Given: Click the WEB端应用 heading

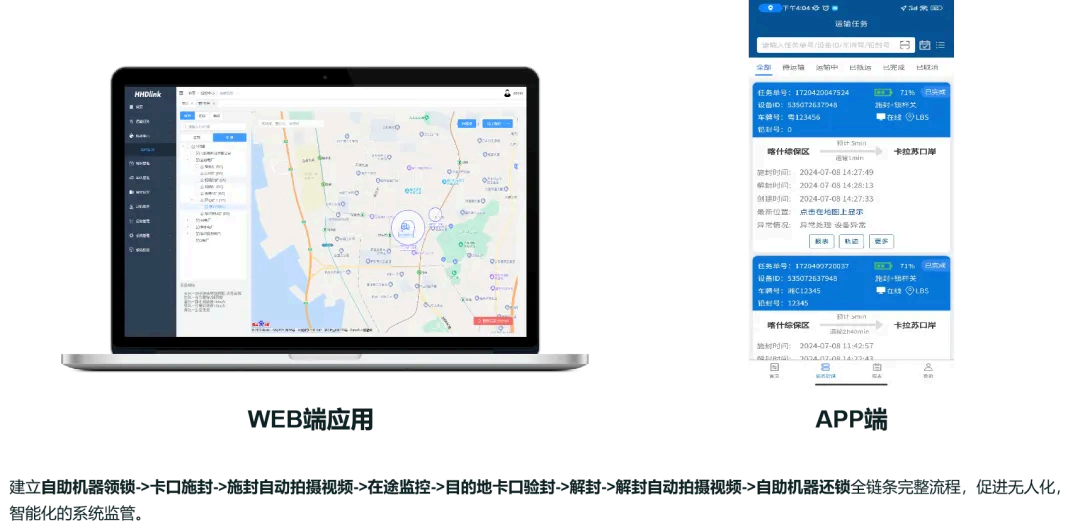Looking at the screenshot, I should click(x=311, y=419).
